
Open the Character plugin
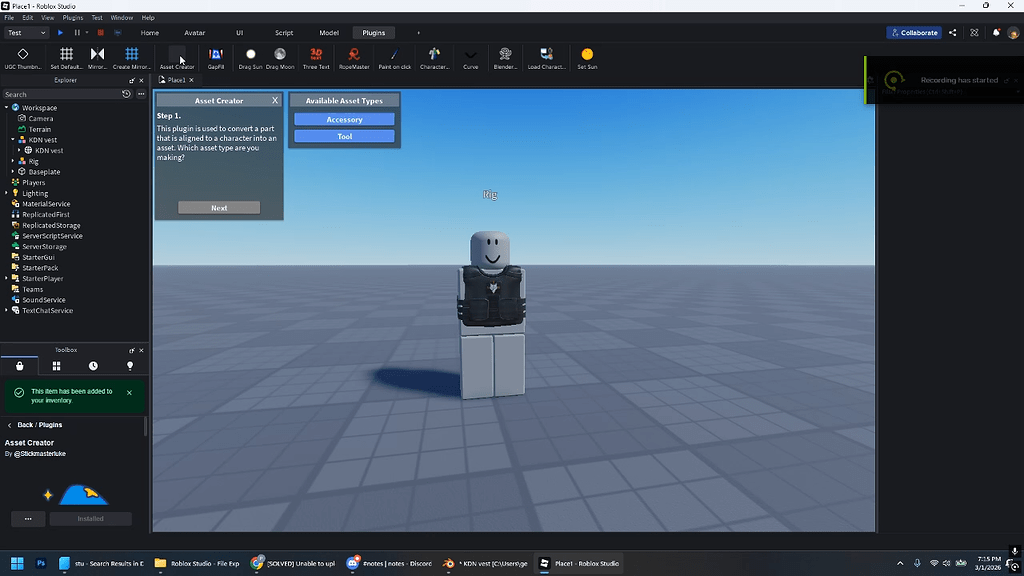(x=434, y=57)
